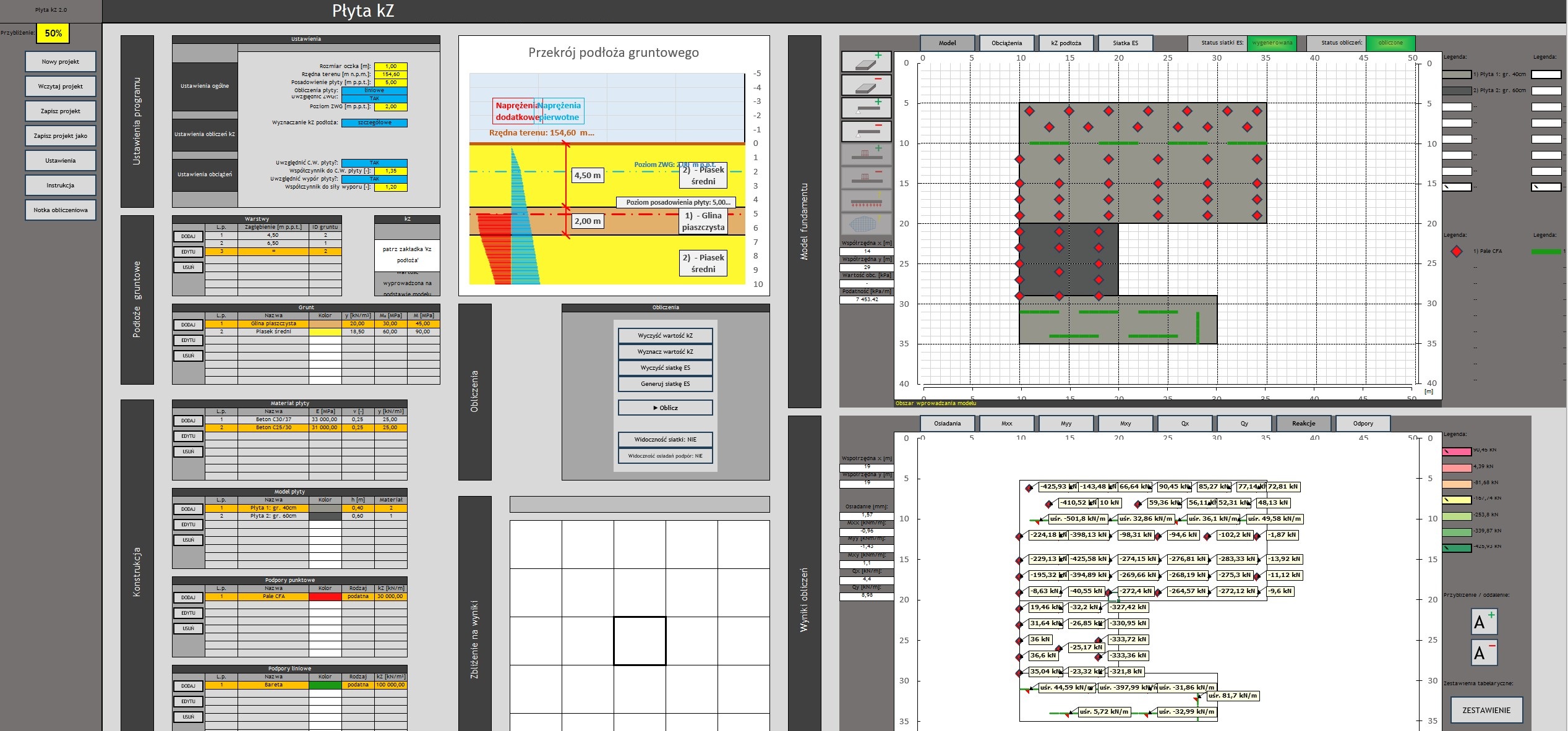This screenshot has width=1568, height=731.
Task: Click the add support icon
Action: (x=866, y=108)
